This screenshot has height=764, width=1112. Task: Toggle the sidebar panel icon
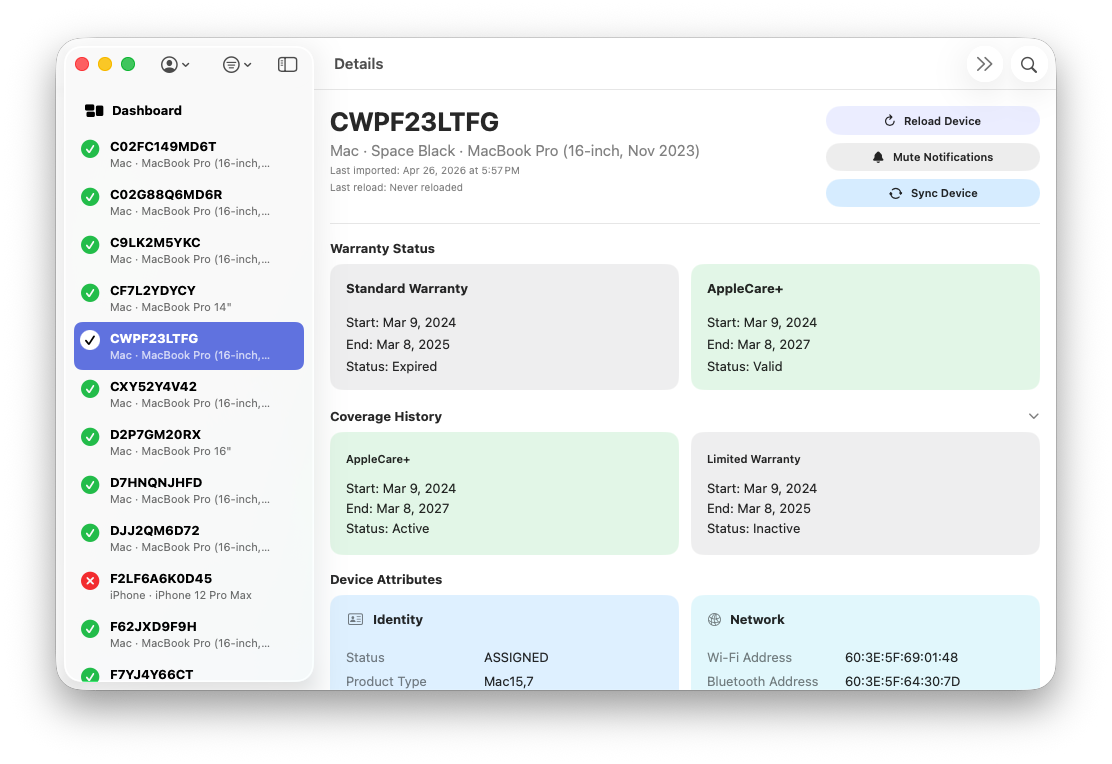pos(287,65)
